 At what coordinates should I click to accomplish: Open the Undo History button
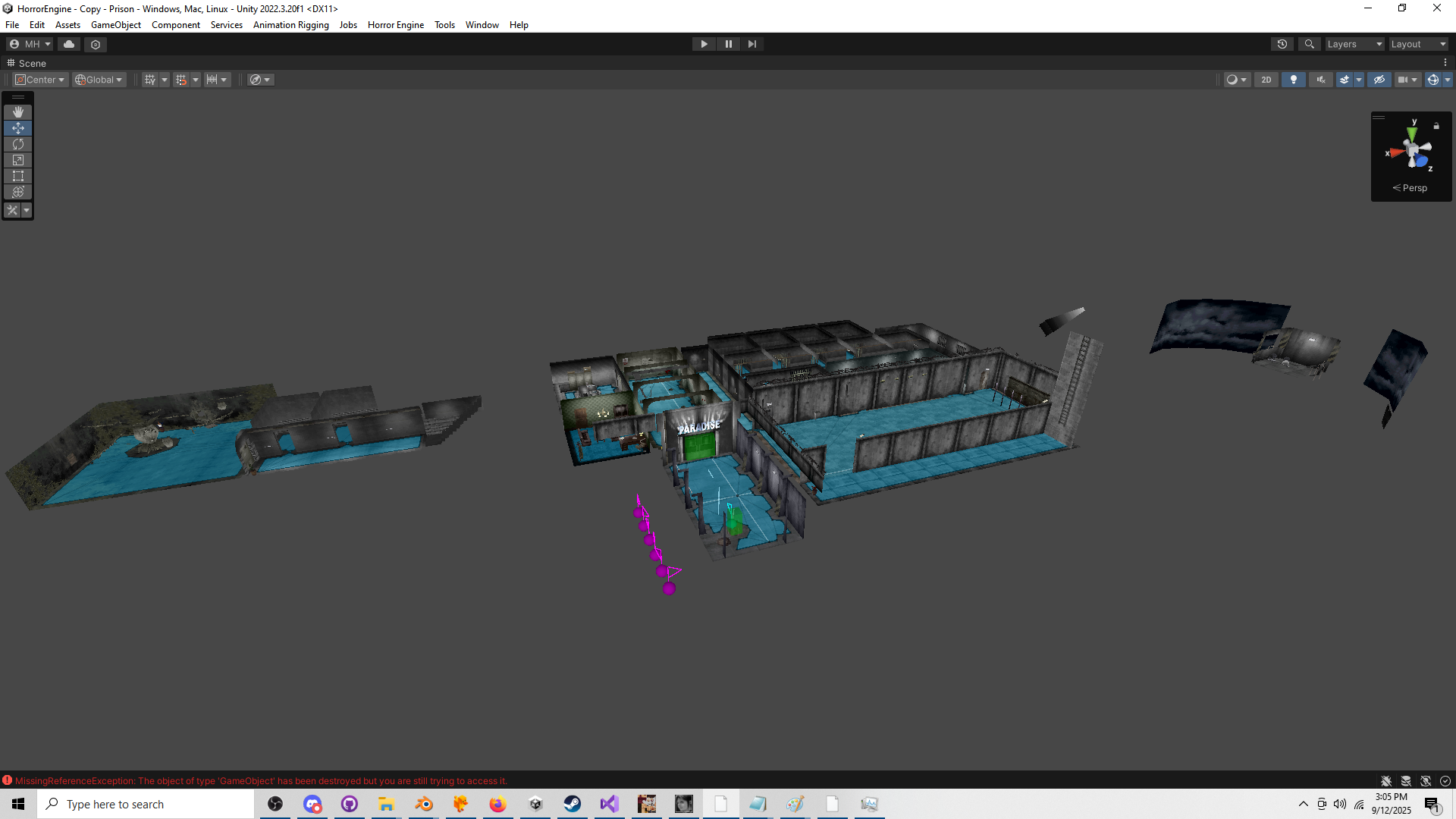point(1282,44)
